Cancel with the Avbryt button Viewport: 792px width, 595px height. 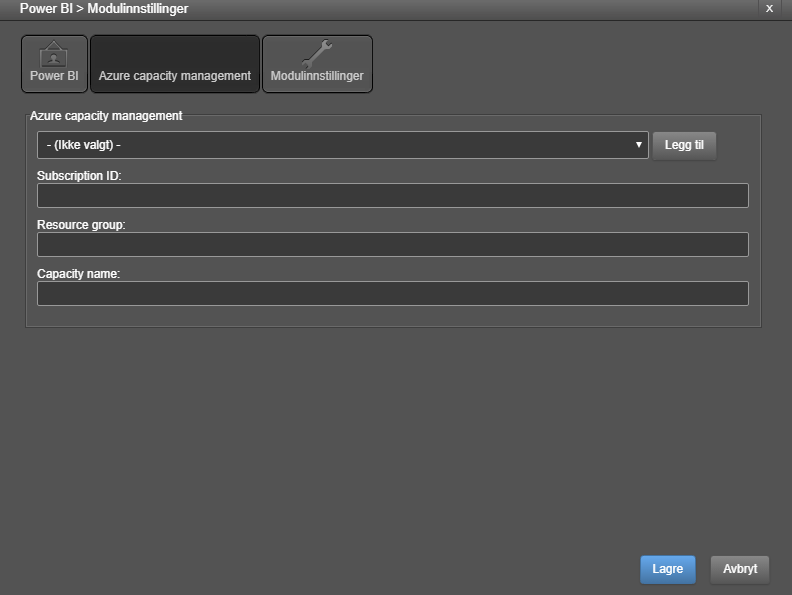(739, 569)
